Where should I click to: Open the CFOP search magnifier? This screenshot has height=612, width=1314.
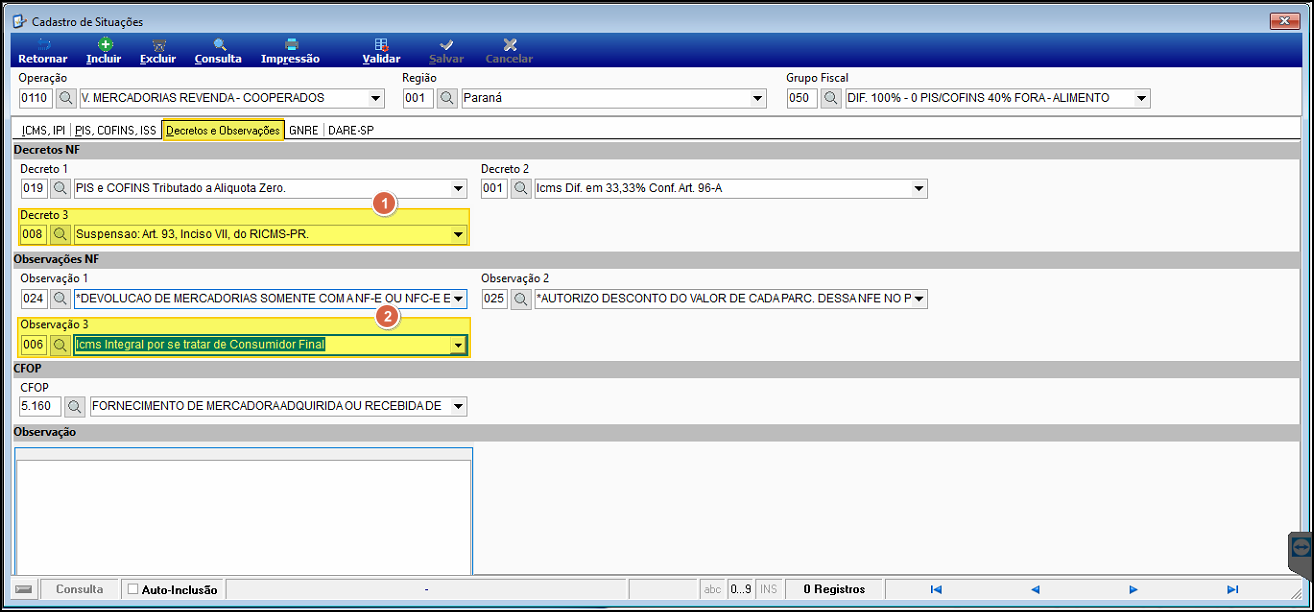coord(76,406)
